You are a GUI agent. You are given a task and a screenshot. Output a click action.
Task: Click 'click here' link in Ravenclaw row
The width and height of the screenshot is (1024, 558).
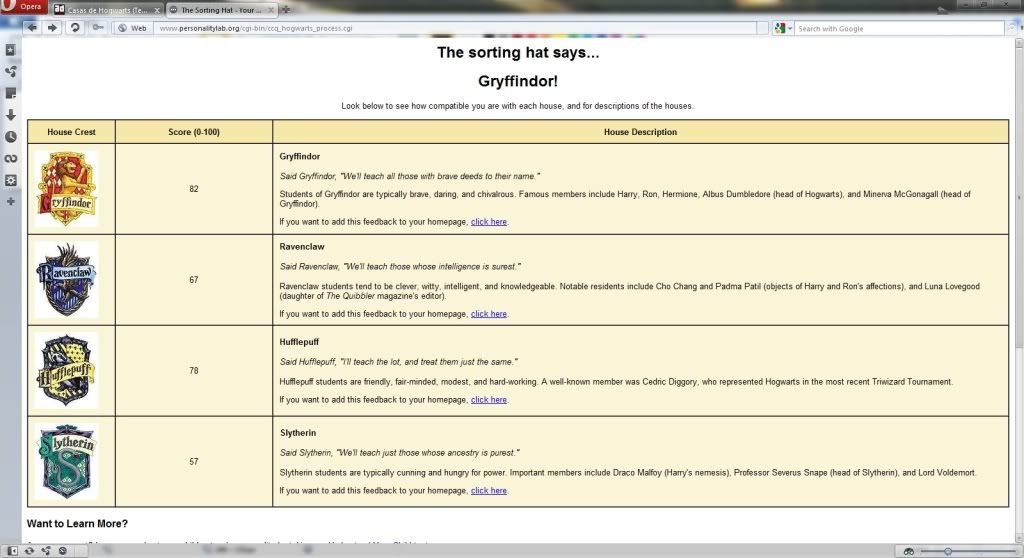(x=488, y=314)
